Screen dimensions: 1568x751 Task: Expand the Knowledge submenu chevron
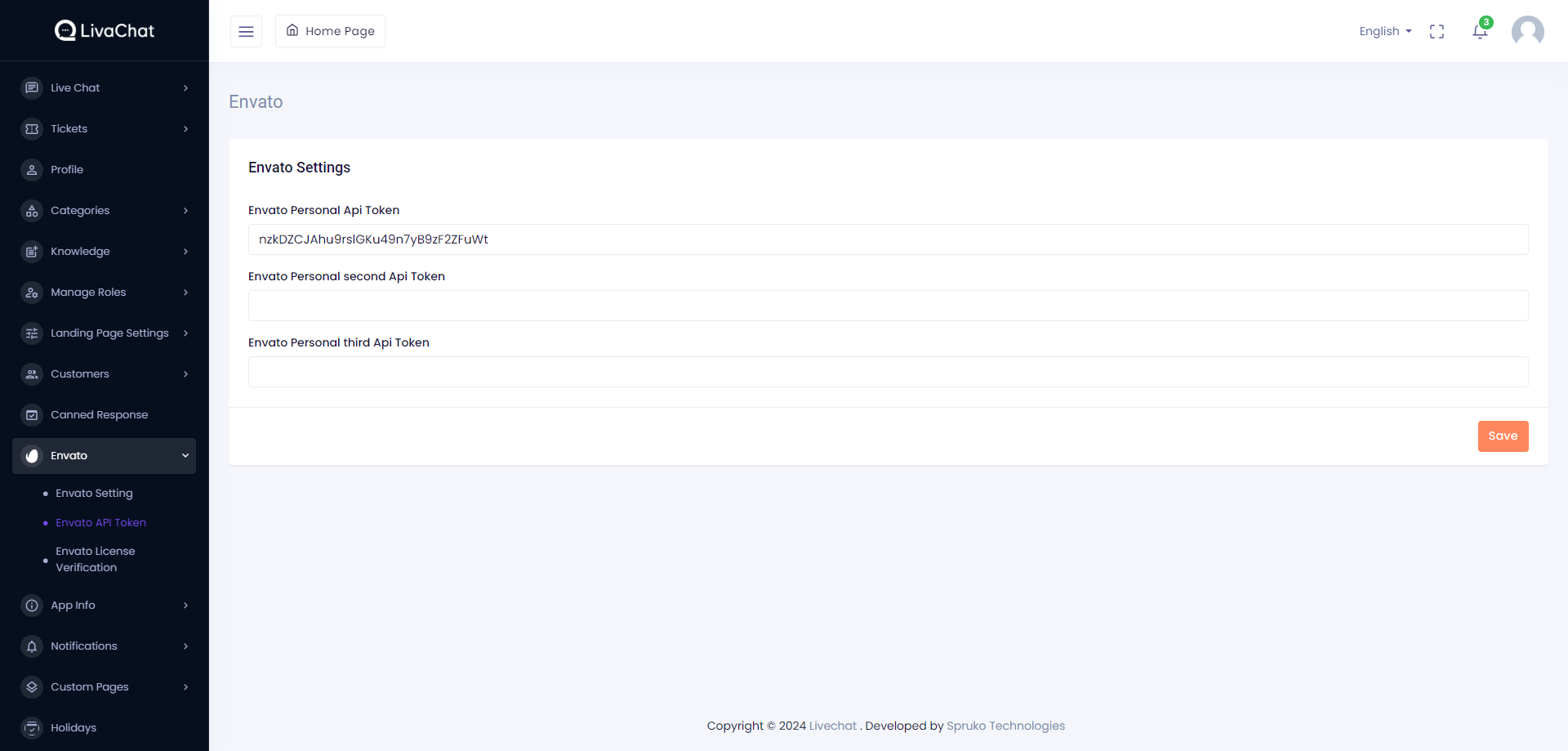tap(185, 251)
